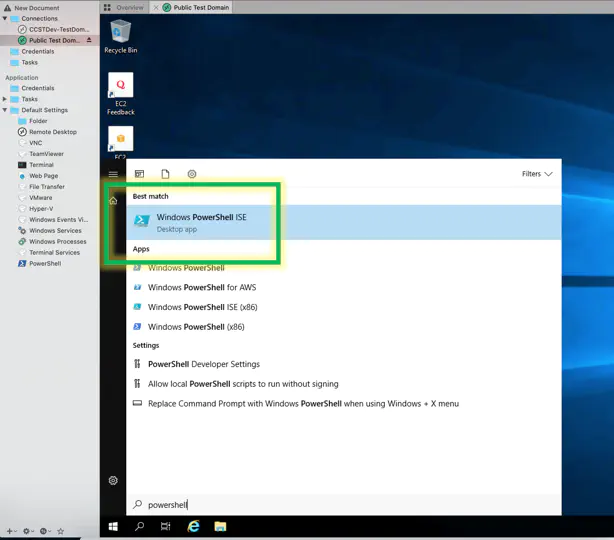Screen dimensions: 614x540
Task: Click the Windows Start button on the taskbar
Action: (113, 527)
